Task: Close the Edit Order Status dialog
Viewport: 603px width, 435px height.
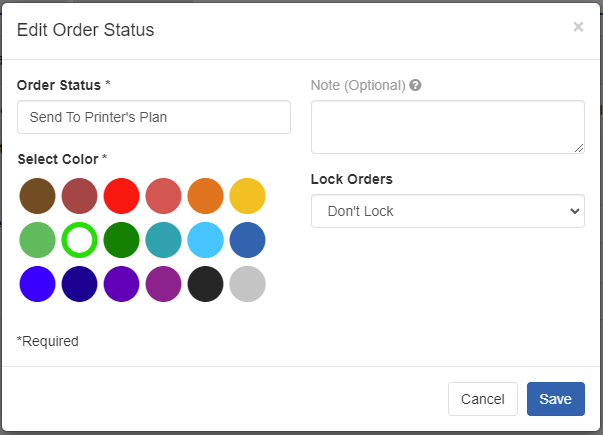Action: pyautogui.click(x=578, y=27)
